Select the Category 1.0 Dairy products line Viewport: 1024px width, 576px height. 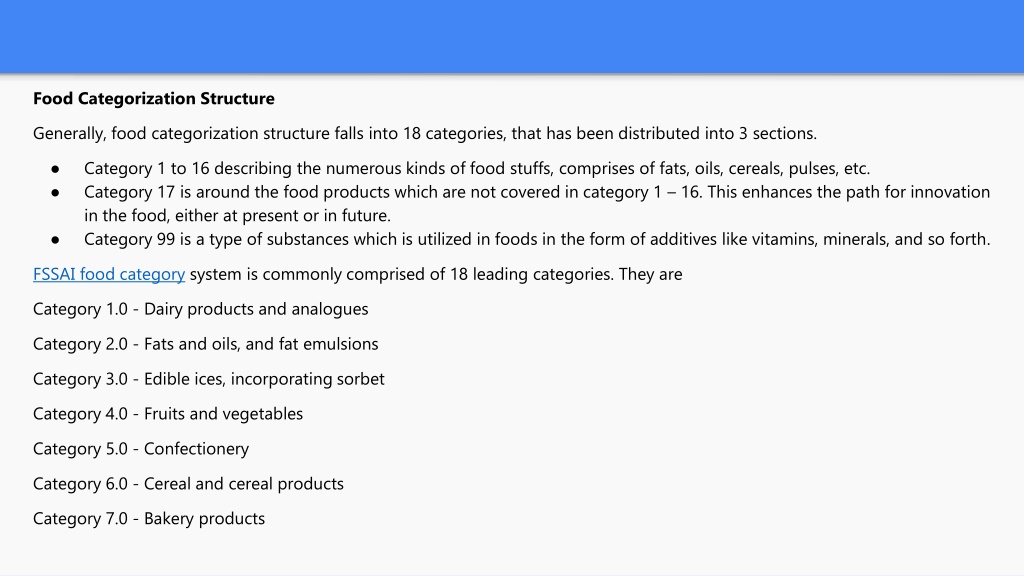coord(200,309)
